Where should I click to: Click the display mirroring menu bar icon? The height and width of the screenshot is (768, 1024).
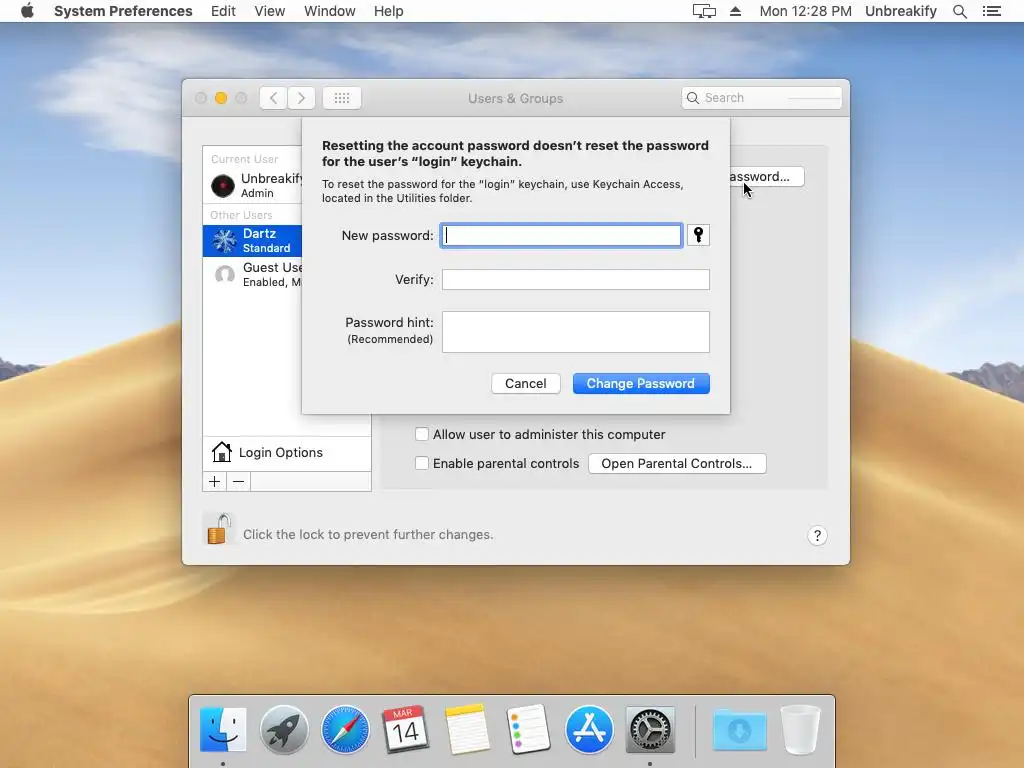[704, 11]
